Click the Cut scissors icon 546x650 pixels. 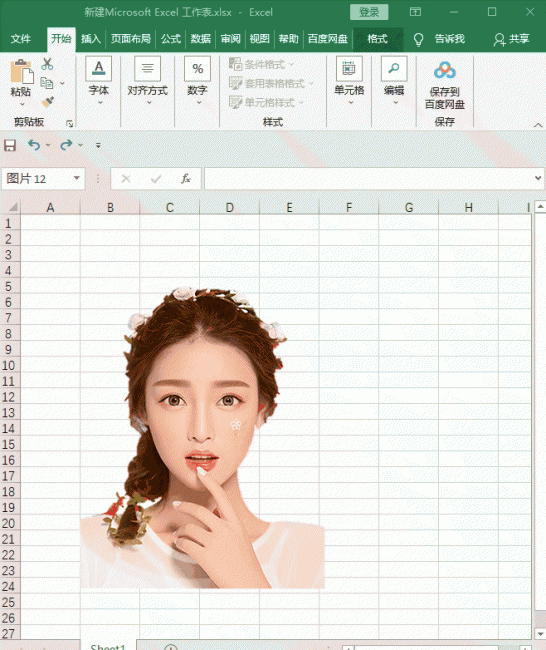(x=47, y=64)
